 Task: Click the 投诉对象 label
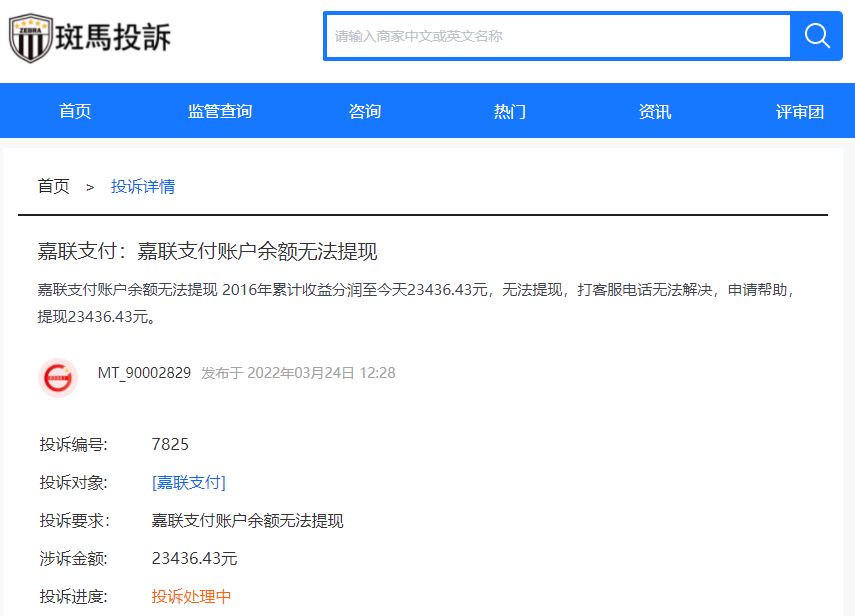click(74, 482)
